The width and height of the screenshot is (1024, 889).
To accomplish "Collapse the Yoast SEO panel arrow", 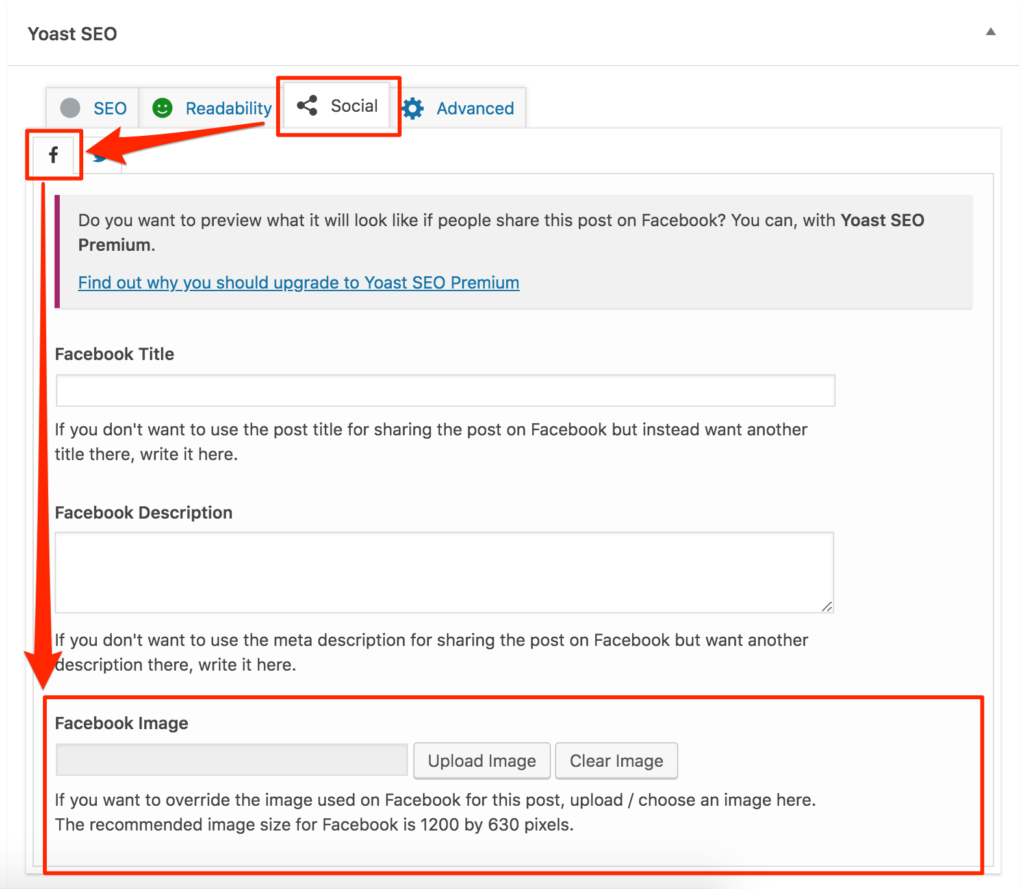I will click(990, 32).
